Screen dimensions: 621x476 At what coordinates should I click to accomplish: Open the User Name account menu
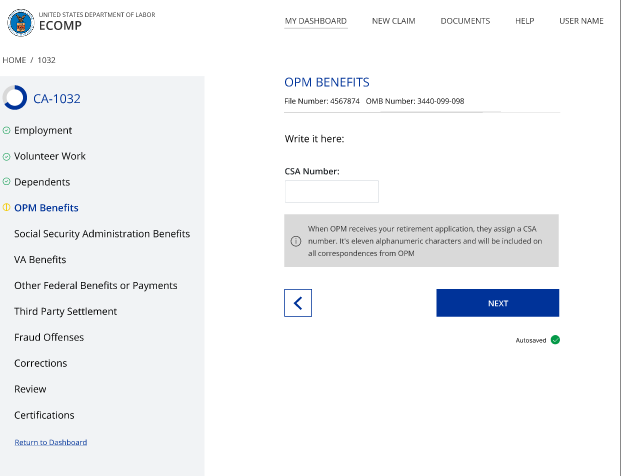click(x=581, y=21)
